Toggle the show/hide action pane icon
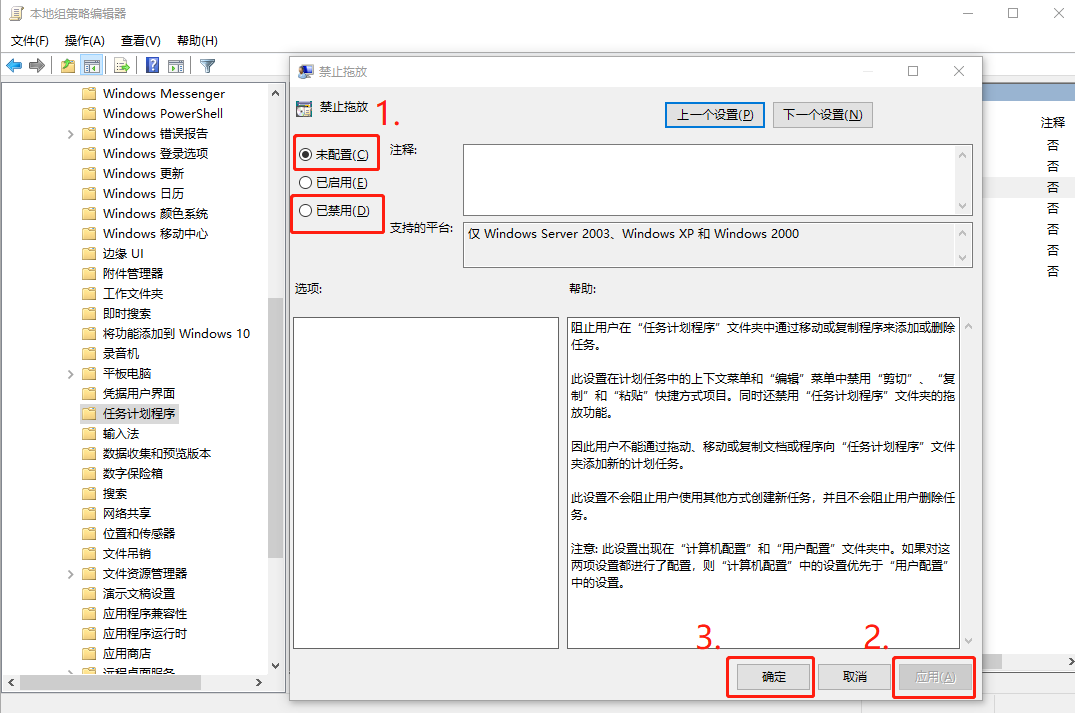The height and width of the screenshot is (713, 1075). click(x=176, y=66)
